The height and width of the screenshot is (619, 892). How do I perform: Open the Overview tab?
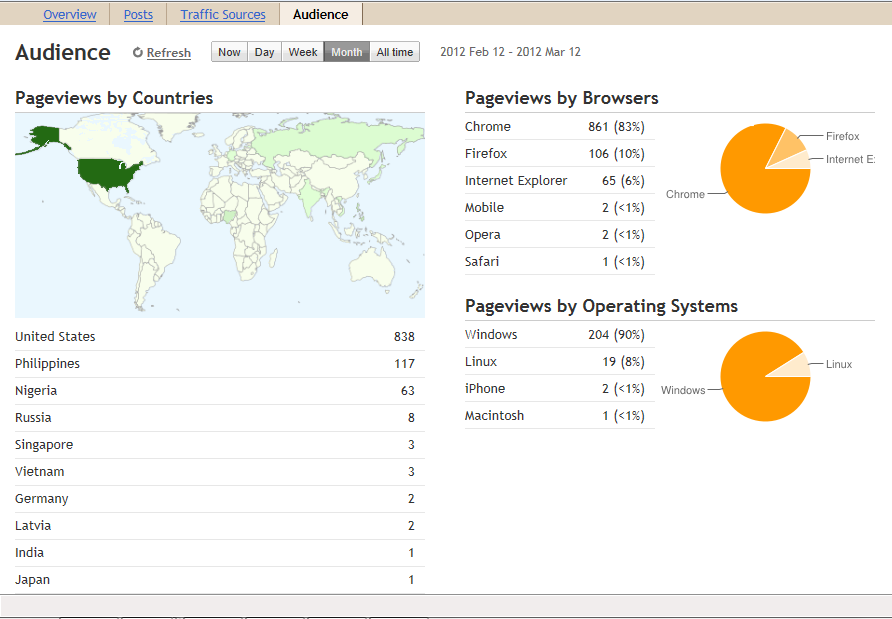coord(69,14)
